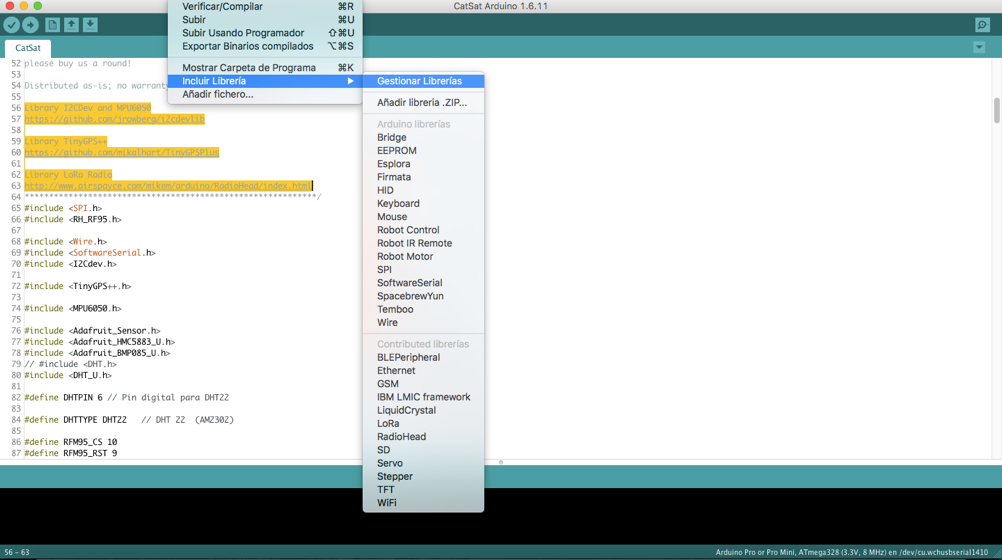Click the TinyGPSPlus GitHub URL in code
This screenshot has width=1002, height=560.
pos(121,152)
